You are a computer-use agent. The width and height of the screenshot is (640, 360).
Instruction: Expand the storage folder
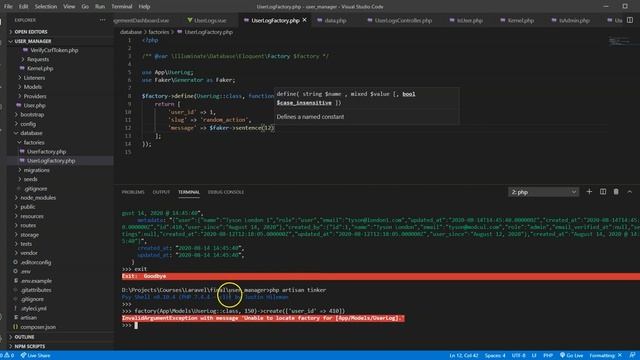click(x=29, y=235)
